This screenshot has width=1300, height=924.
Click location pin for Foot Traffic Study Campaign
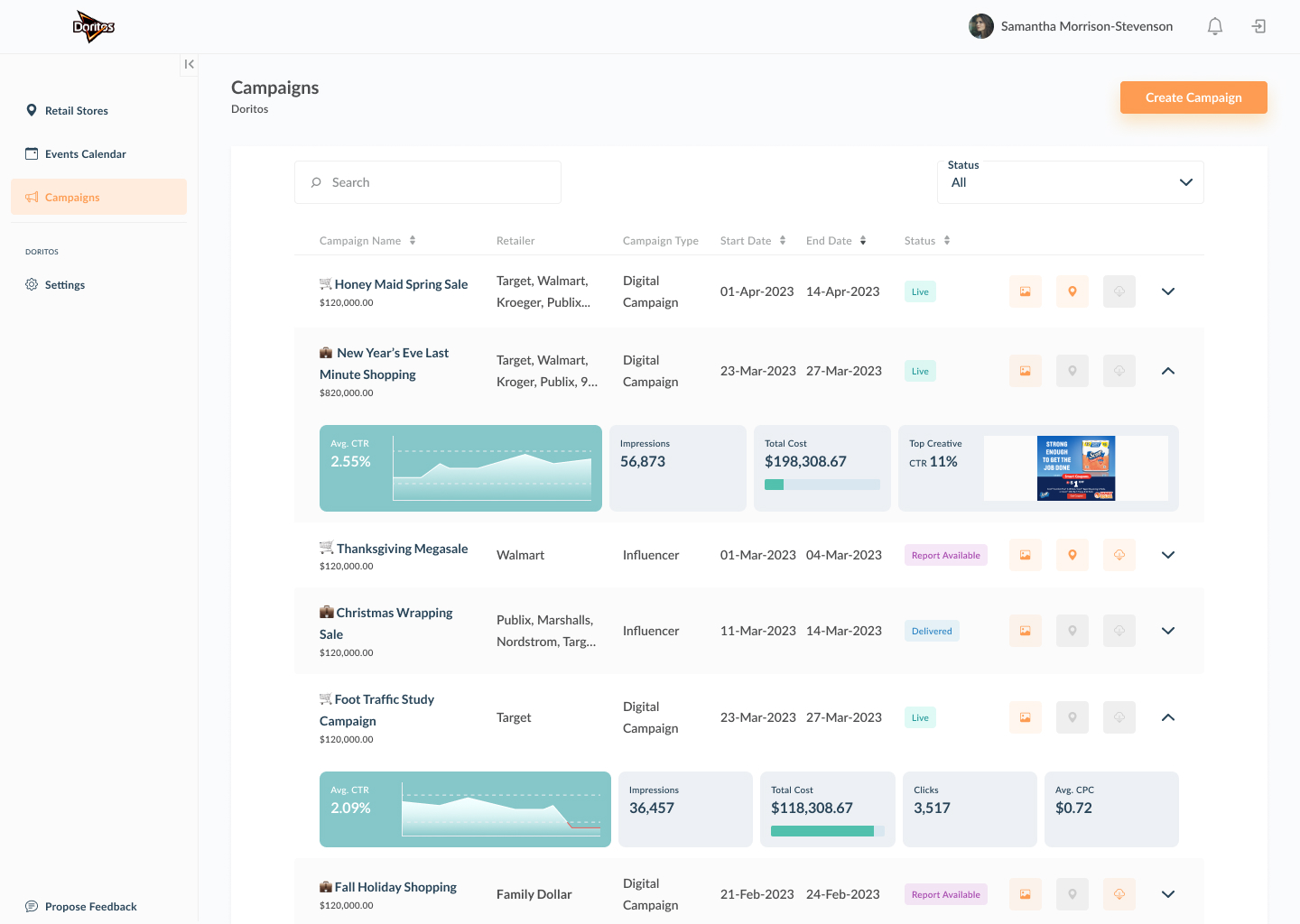[1072, 717]
